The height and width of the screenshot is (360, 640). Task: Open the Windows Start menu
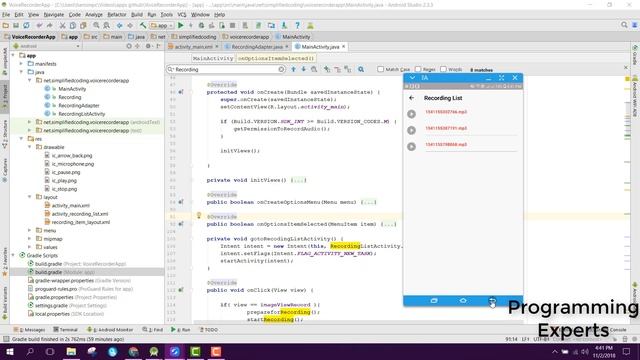(x=10, y=351)
